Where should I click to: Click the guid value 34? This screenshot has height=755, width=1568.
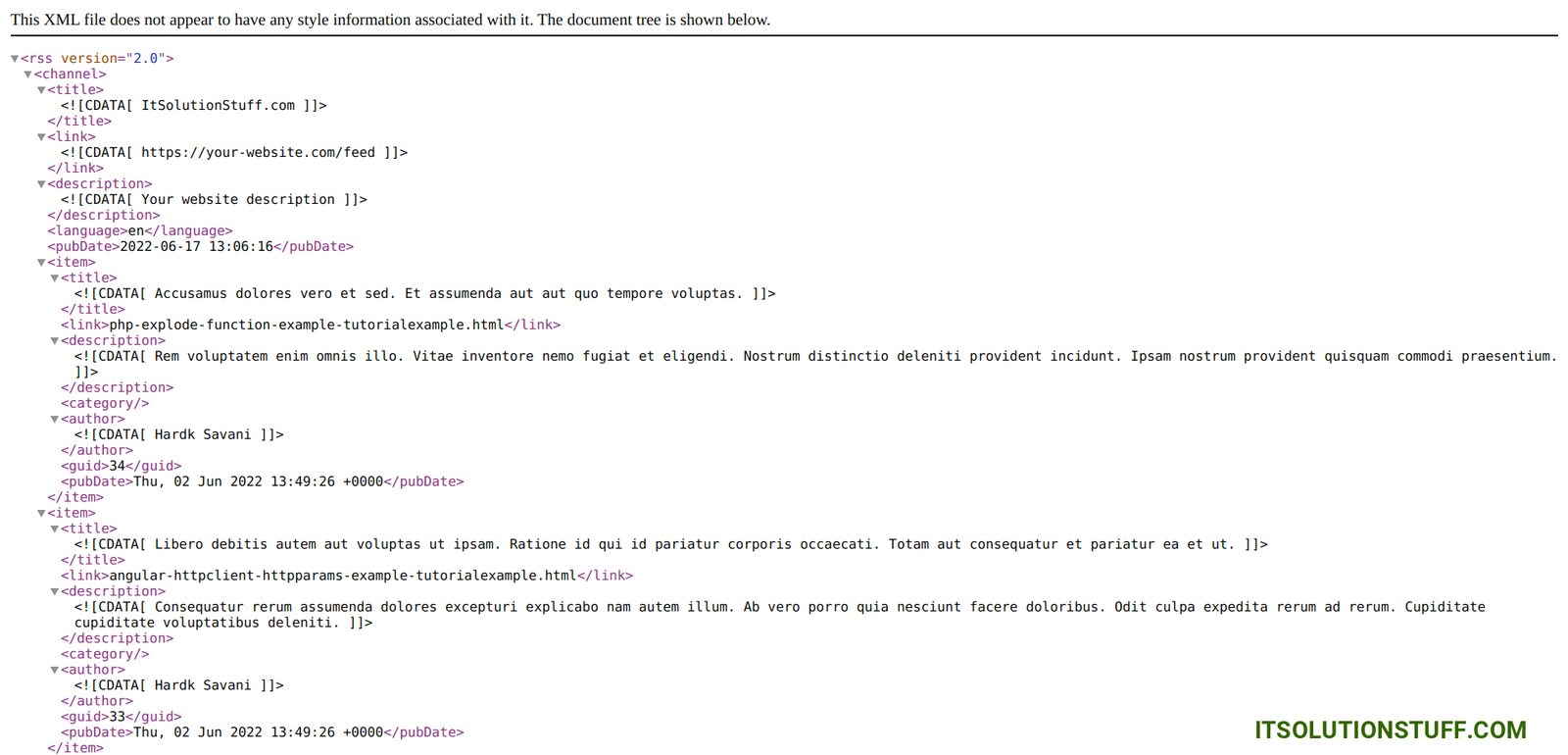117,466
